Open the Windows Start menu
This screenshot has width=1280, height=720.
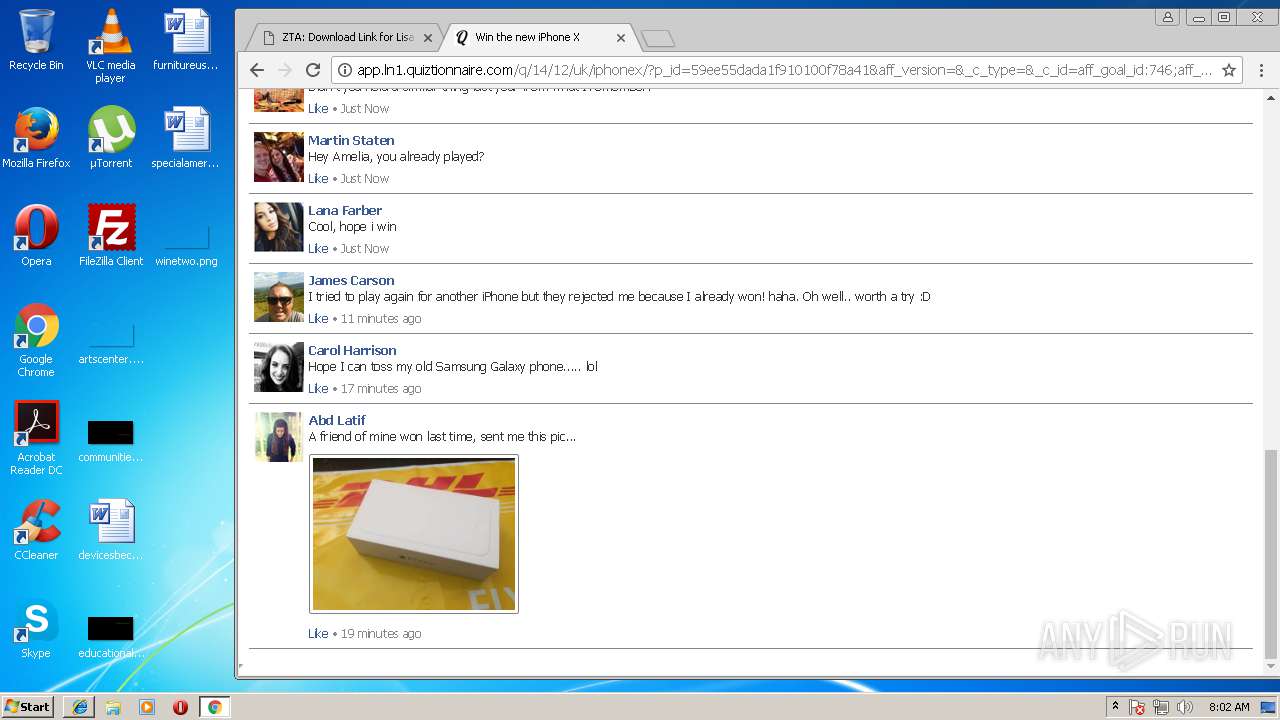pyautogui.click(x=28, y=707)
